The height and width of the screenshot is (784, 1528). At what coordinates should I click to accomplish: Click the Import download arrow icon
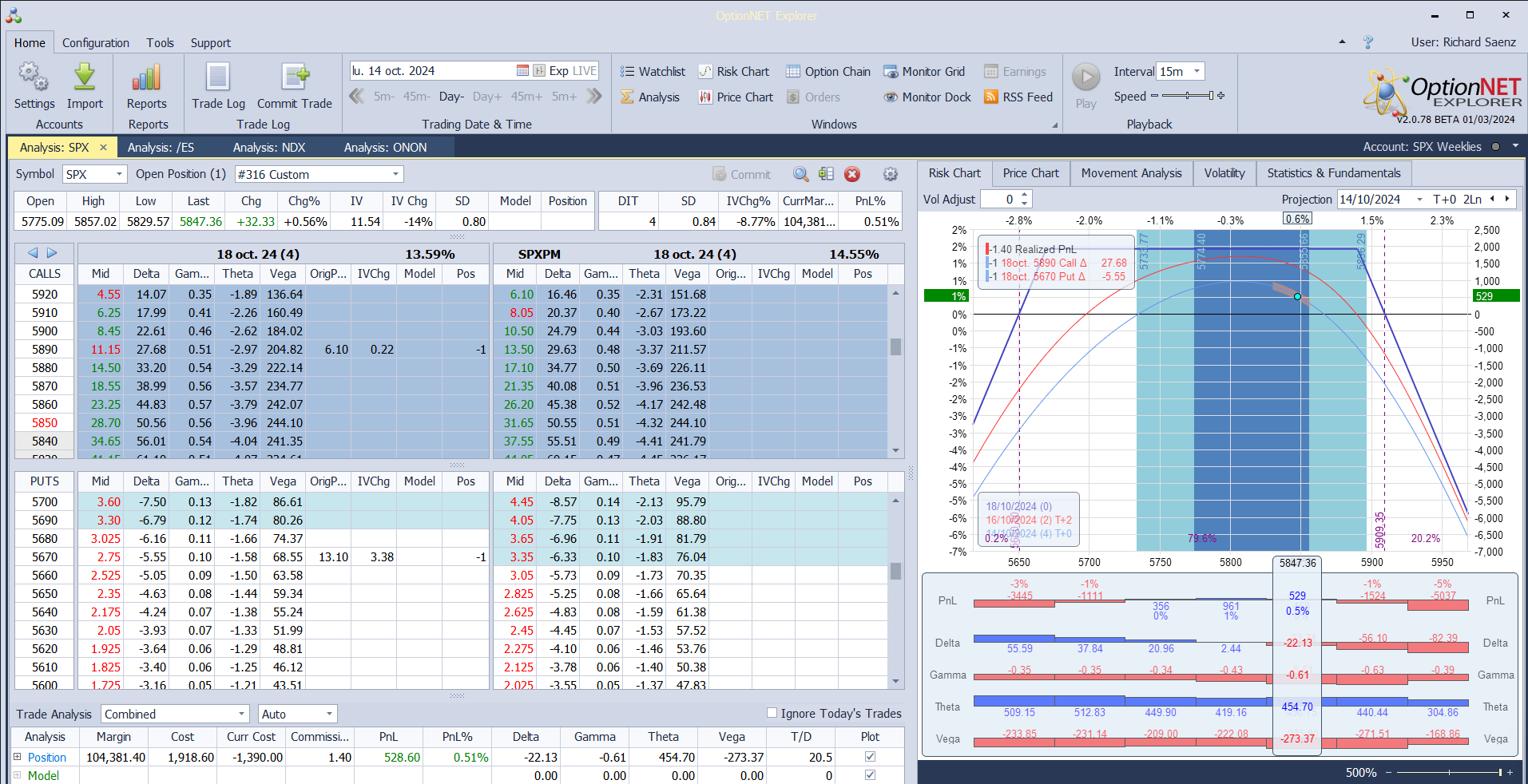(x=85, y=77)
